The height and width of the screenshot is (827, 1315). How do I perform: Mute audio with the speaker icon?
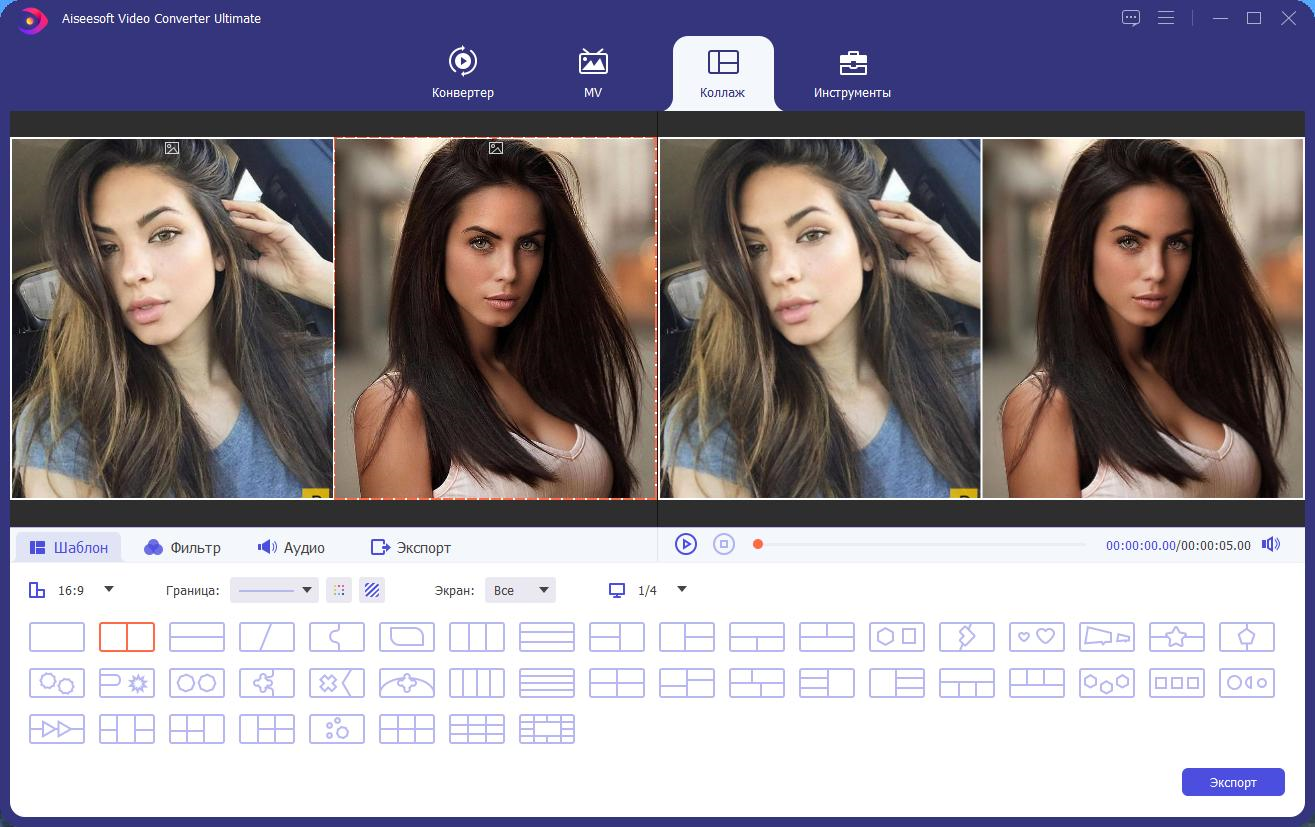coord(1271,545)
